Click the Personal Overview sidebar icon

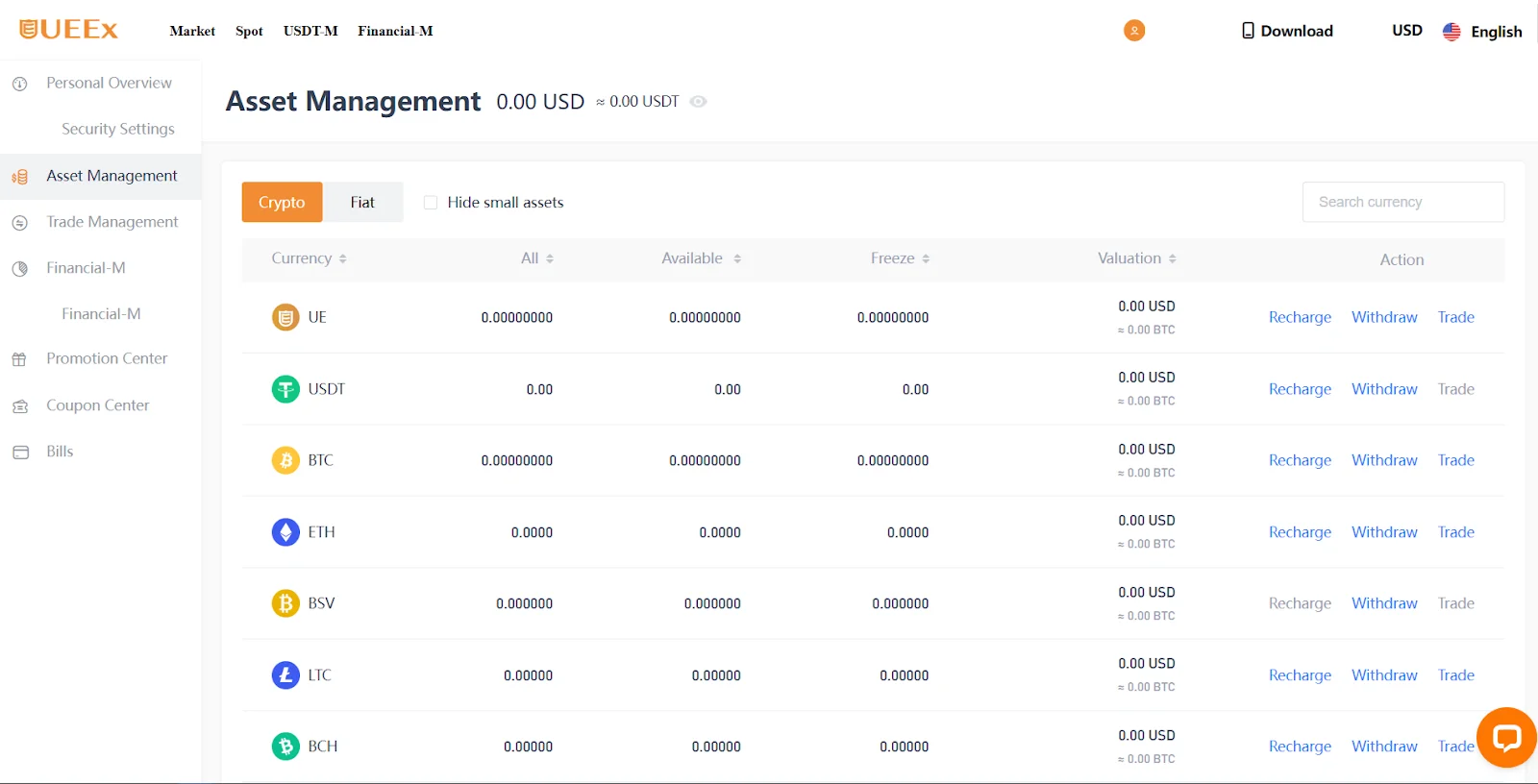pyautogui.click(x=19, y=84)
